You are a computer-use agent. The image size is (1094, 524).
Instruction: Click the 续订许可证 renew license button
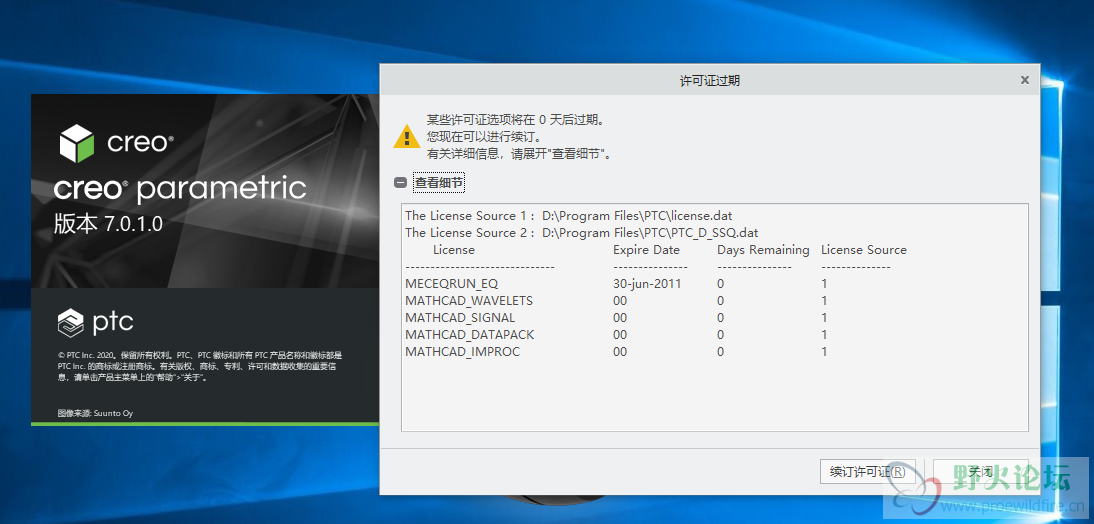(x=867, y=472)
